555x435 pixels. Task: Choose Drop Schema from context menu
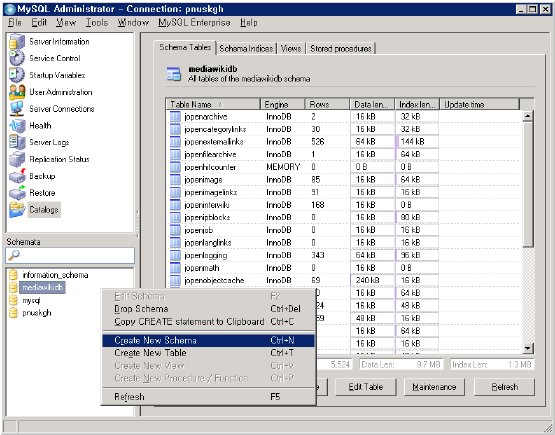coord(208,309)
